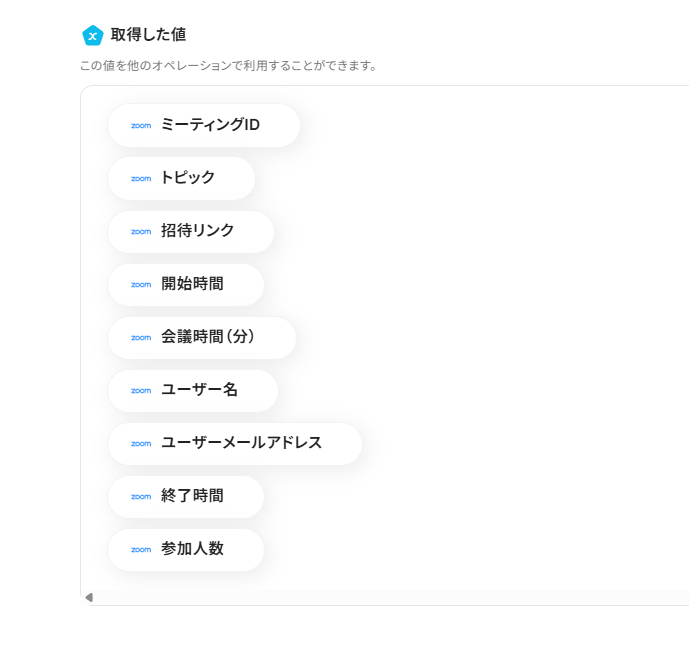This screenshot has width=689, height=653.
Task: Choose the 参加人数 value chip
Action: coord(192,550)
